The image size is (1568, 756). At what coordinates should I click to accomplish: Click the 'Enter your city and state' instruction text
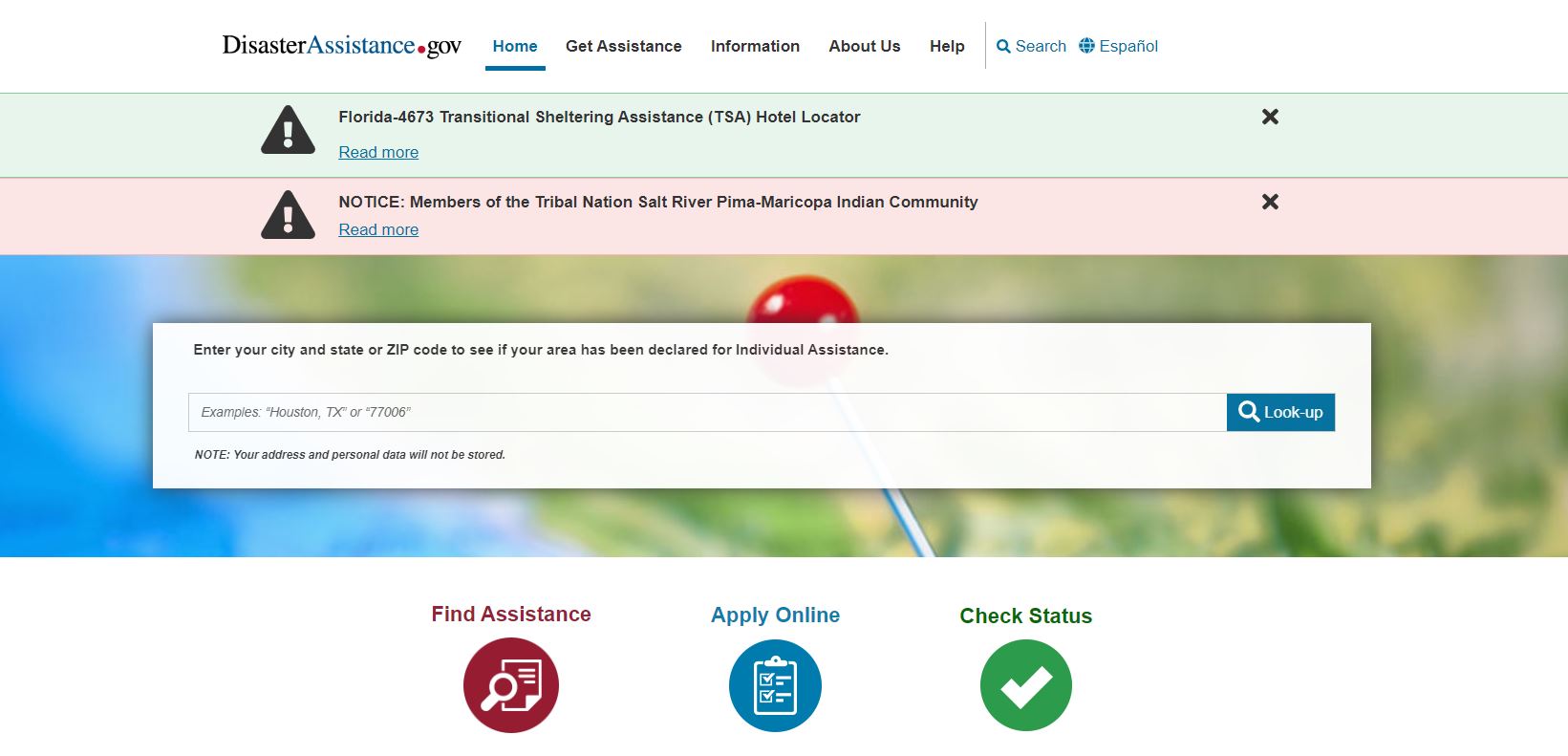point(541,350)
